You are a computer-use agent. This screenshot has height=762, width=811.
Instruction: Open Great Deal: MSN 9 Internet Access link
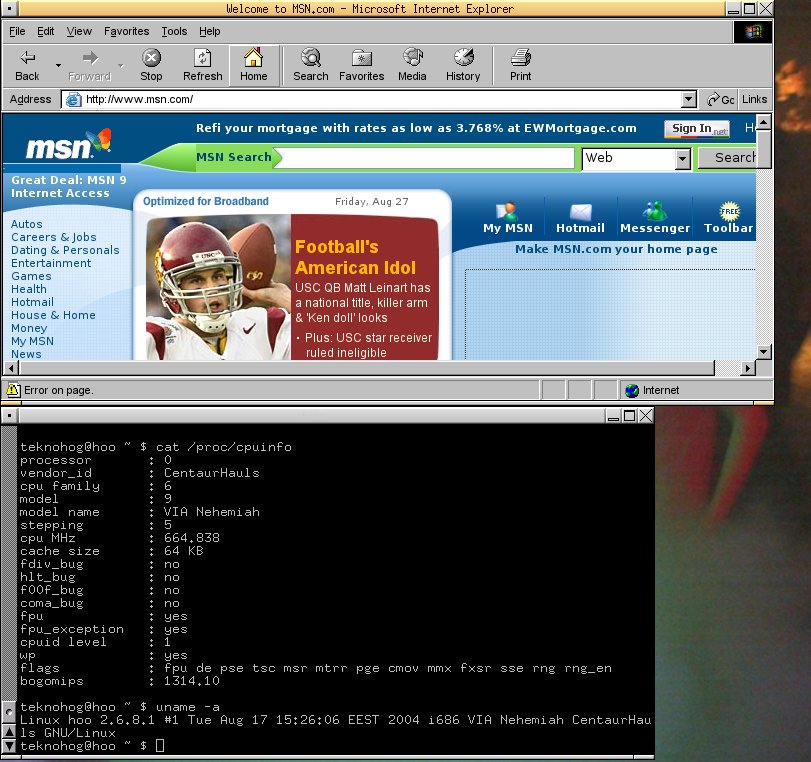pyautogui.click(x=68, y=186)
